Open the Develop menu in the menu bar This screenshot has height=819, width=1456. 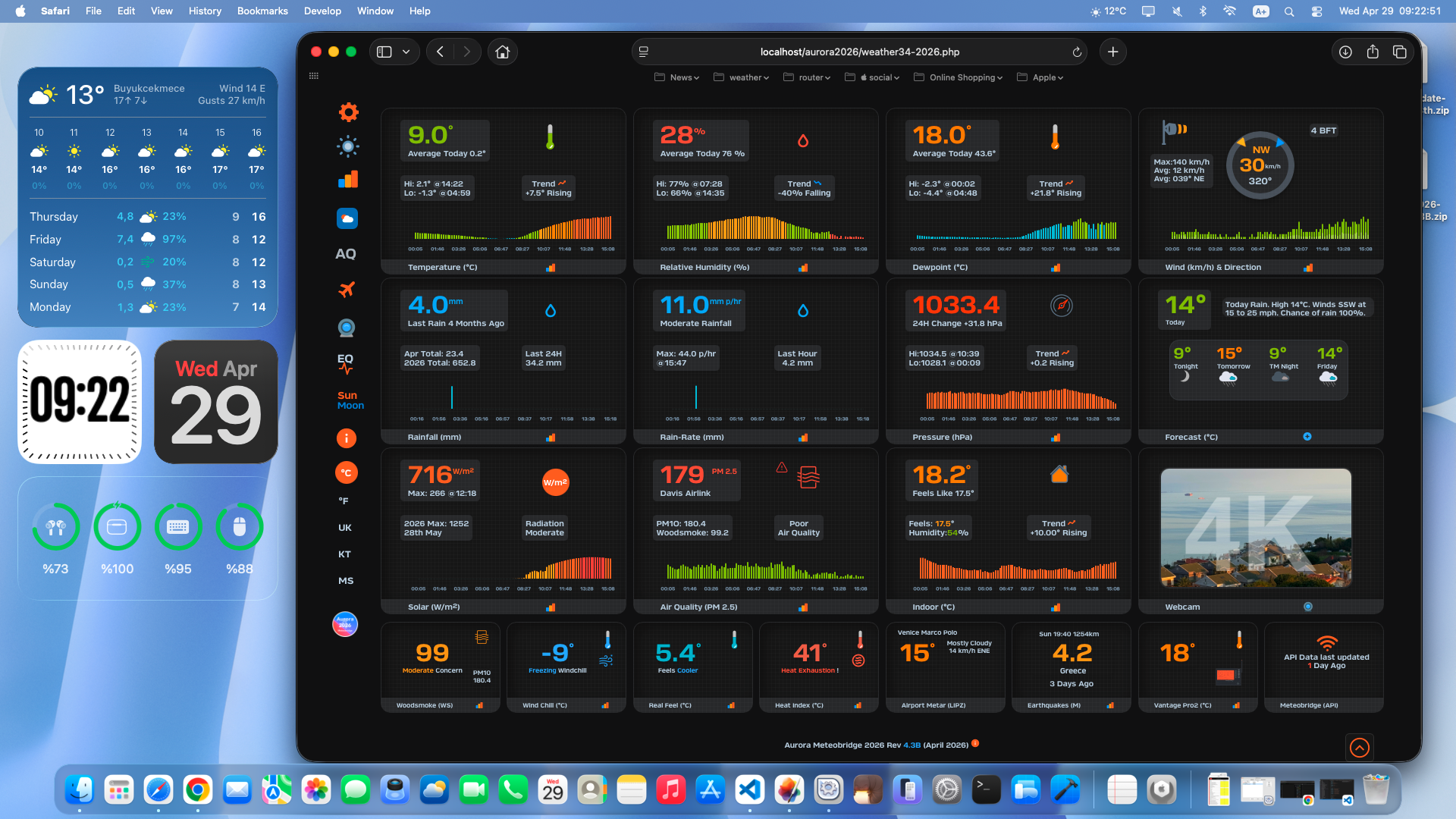[322, 11]
